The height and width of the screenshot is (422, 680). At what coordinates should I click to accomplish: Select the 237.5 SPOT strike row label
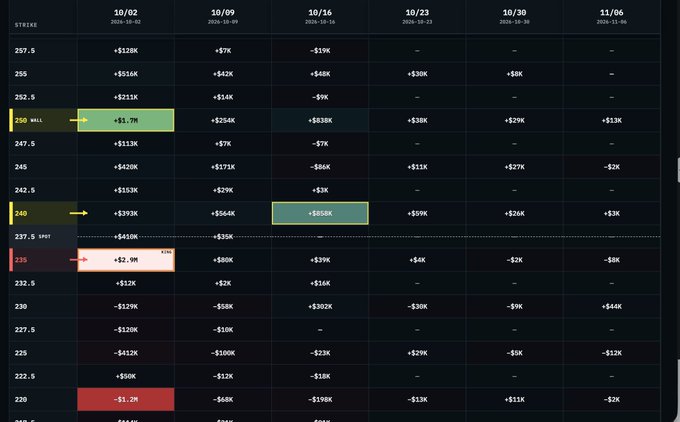(x=43, y=236)
